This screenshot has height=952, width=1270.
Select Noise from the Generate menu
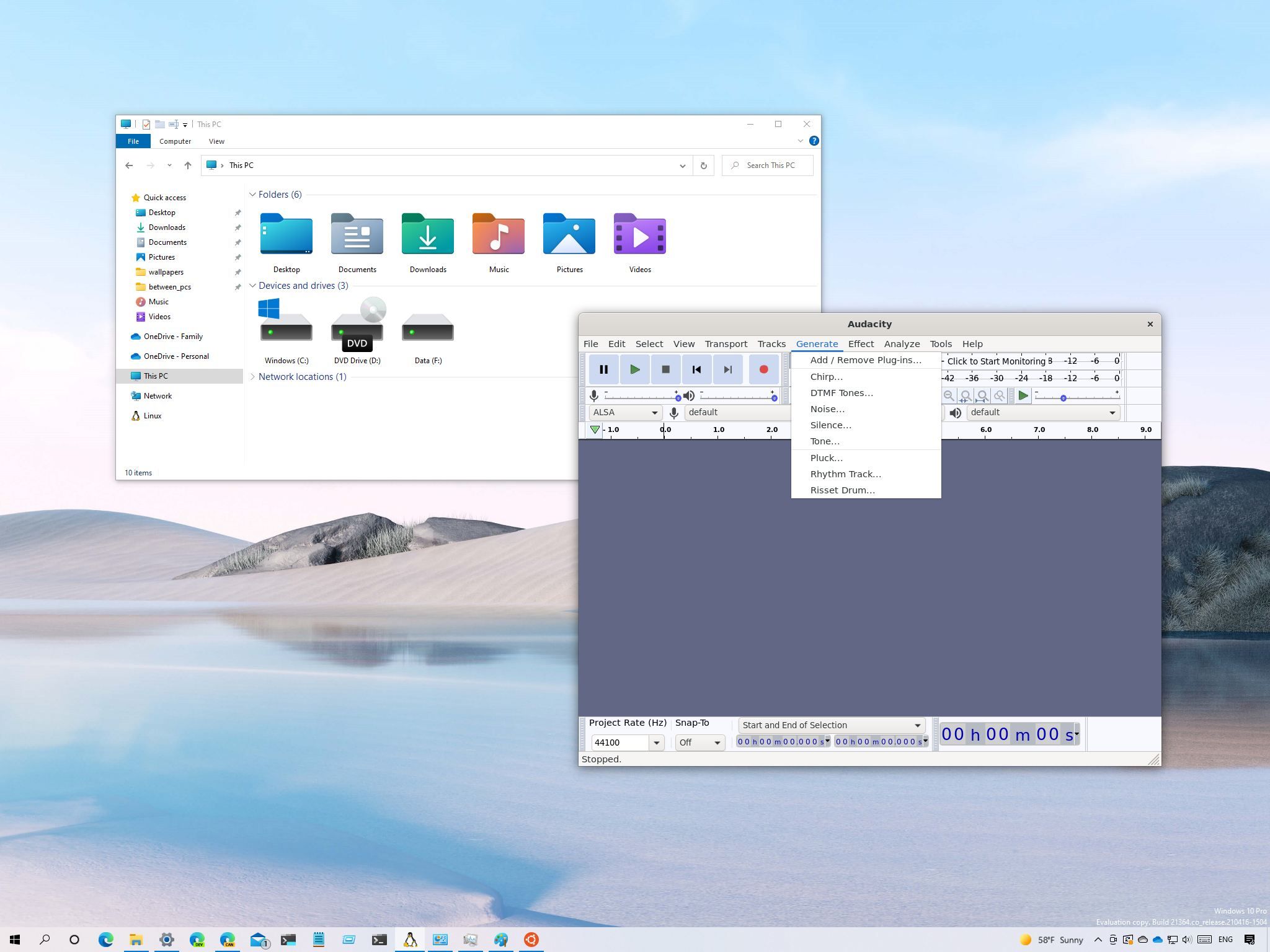coord(827,408)
